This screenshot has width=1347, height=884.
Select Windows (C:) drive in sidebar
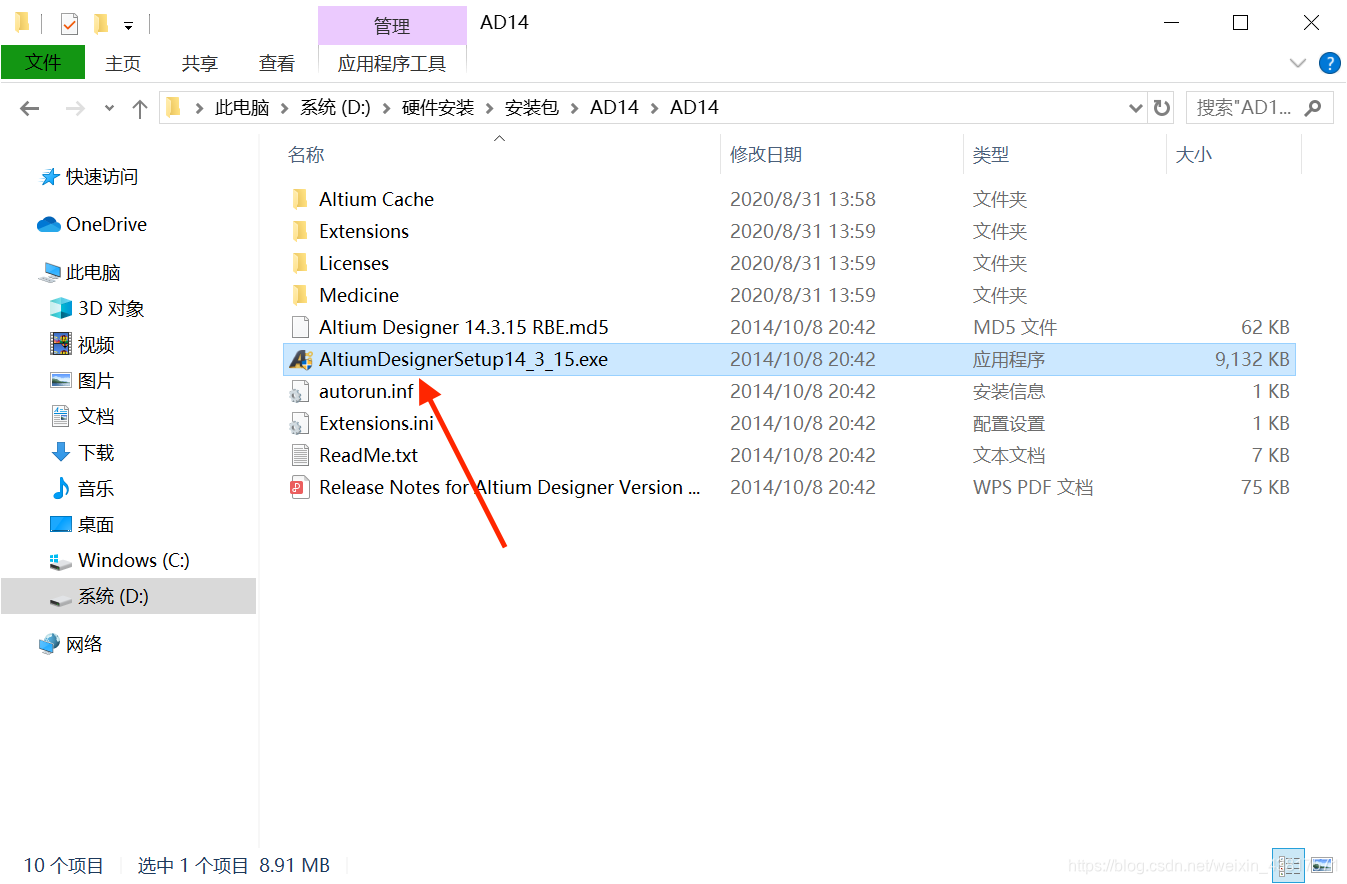[133, 560]
